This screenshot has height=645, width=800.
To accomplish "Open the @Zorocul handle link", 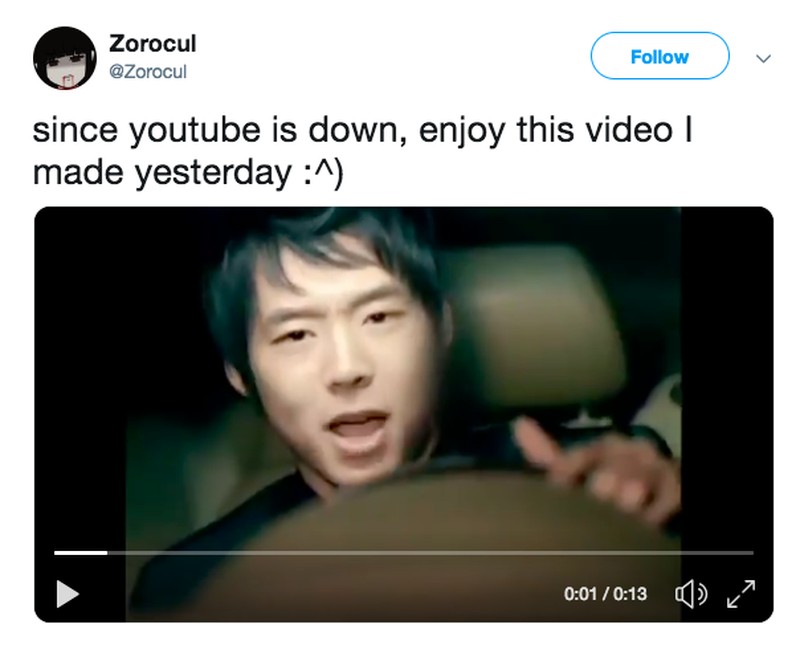I will point(148,71).
